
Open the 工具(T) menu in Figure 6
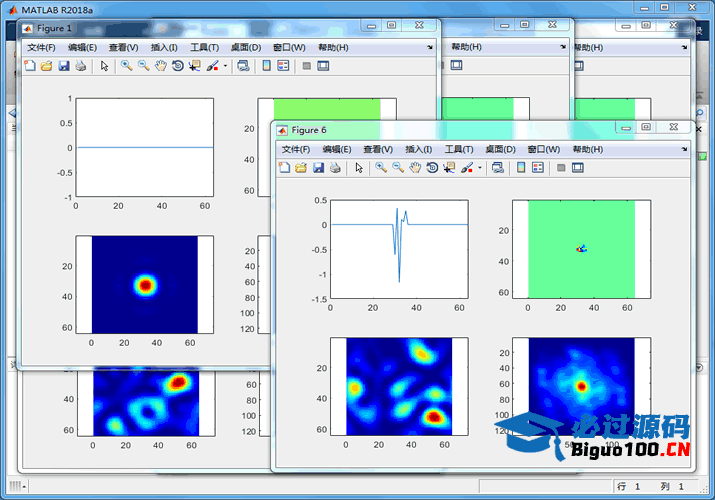(x=459, y=149)
